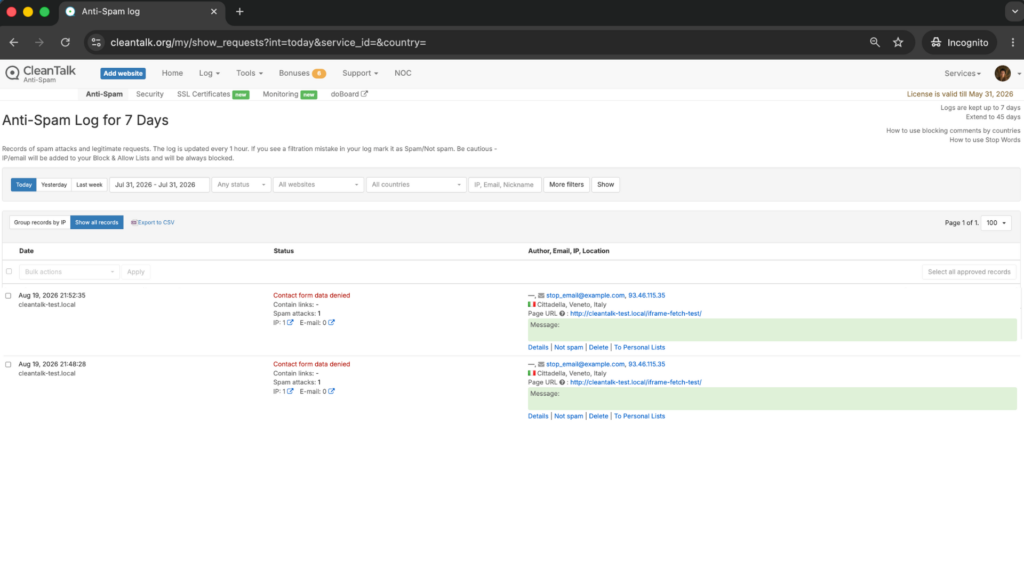Click the tab search chevron in title bar

(1014, 12)
